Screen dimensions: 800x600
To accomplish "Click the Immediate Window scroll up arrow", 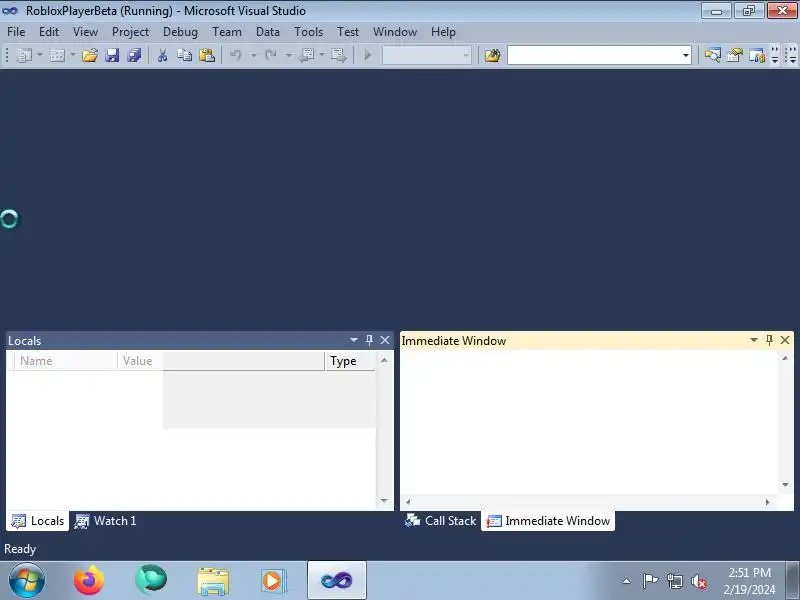I will point(785,358).
